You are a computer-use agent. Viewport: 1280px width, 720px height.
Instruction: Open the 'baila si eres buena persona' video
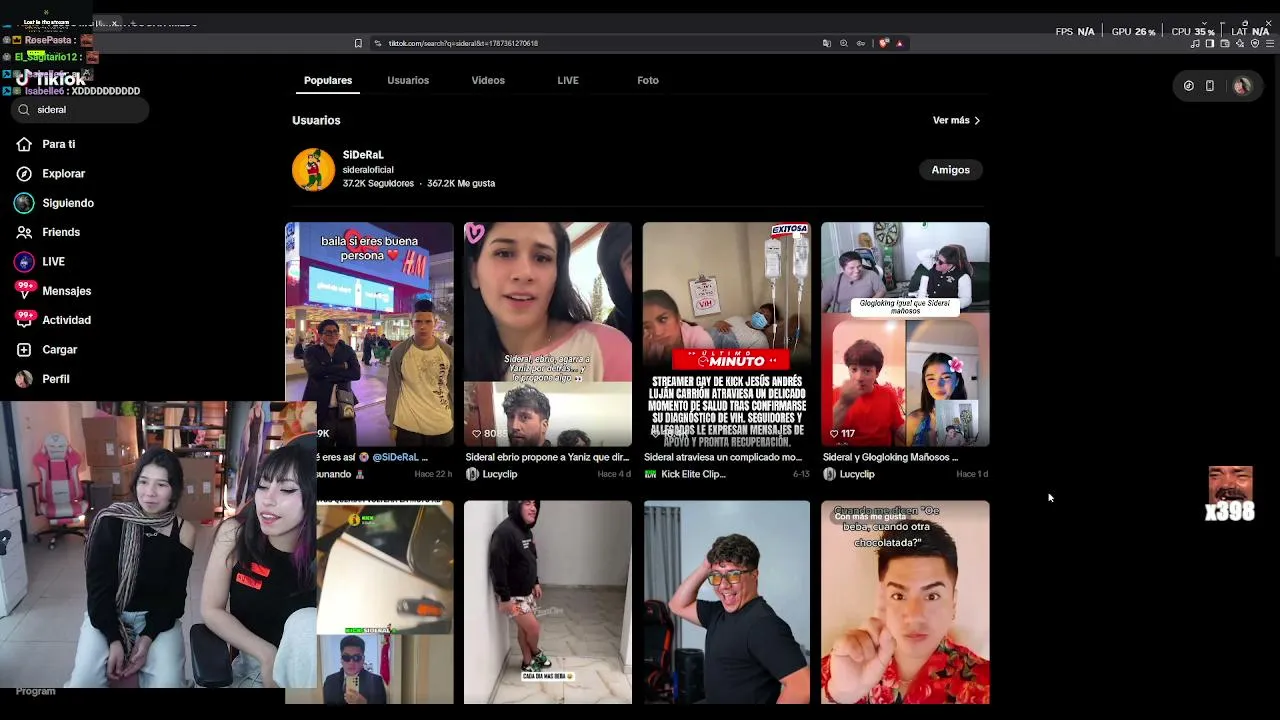369,334
